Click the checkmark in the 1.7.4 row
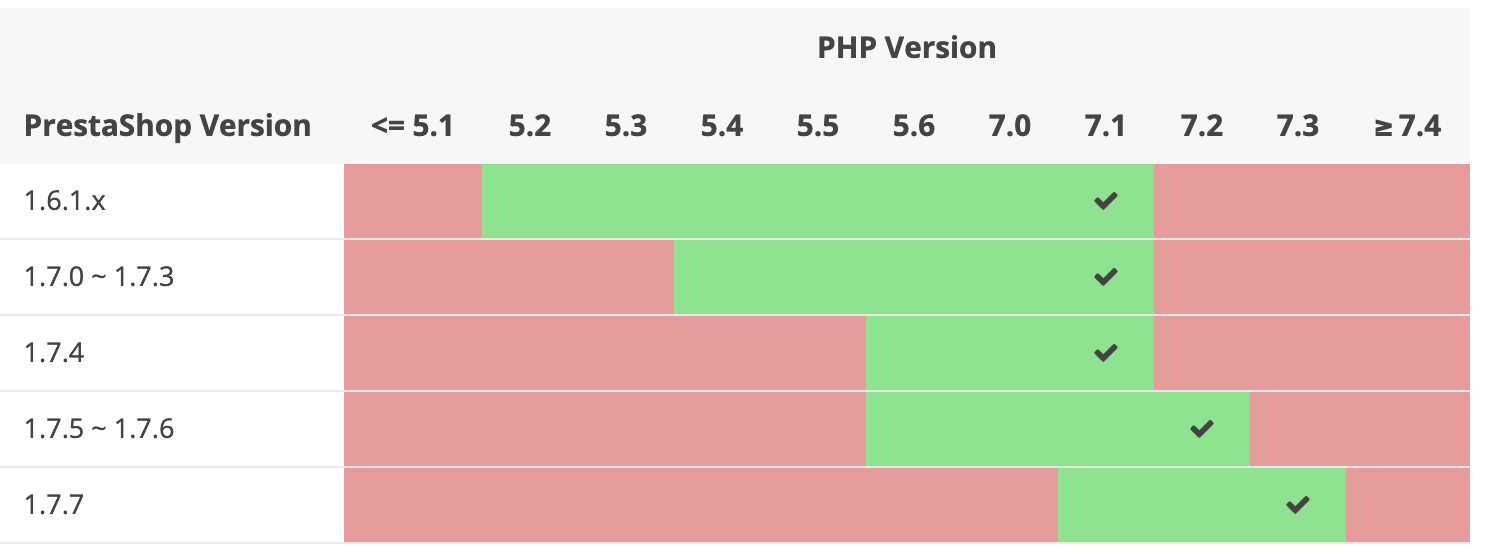This screenshot has width=1498, height=560. [1105, 353]
